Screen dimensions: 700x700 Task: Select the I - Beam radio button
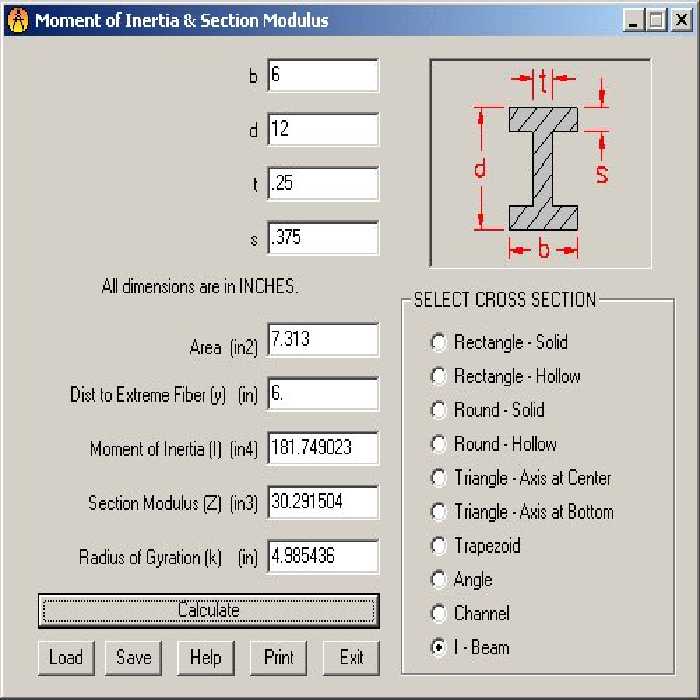(470, 647)
